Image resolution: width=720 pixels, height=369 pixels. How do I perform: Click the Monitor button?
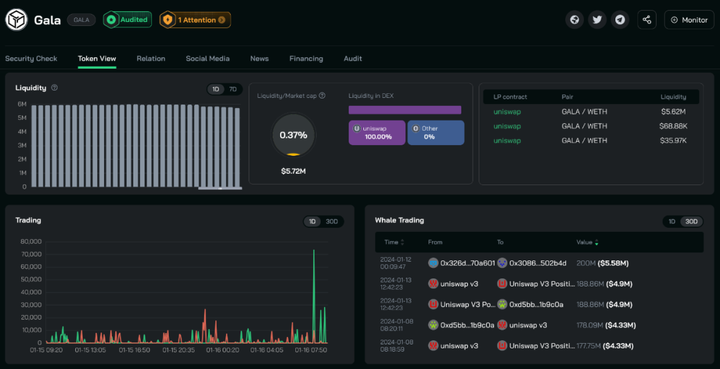coord(689,20)
